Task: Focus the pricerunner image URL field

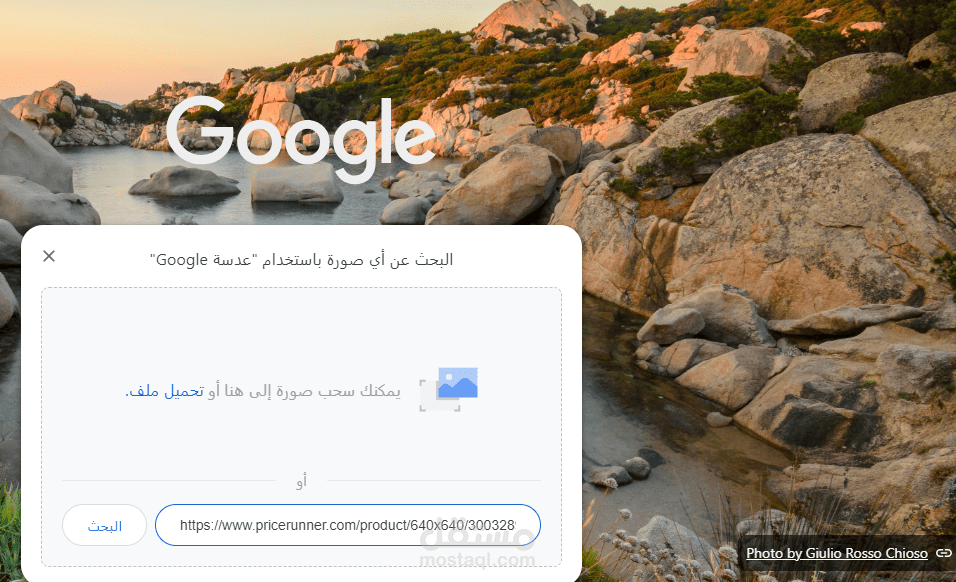Action: 348,525
